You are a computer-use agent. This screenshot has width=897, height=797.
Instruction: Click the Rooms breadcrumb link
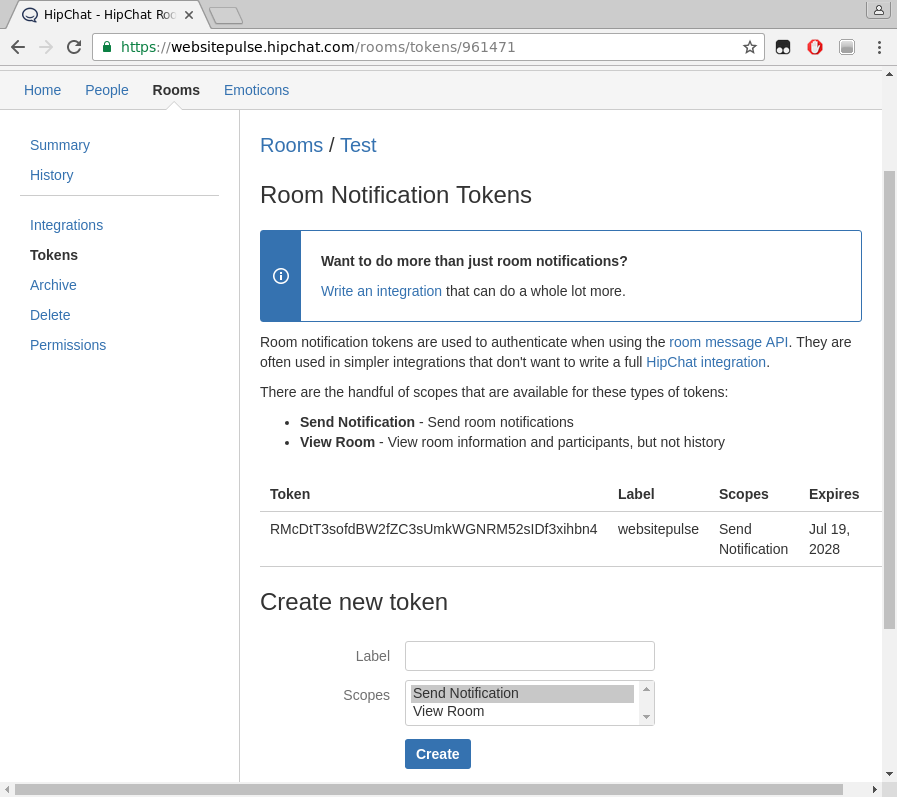(291, 145)
